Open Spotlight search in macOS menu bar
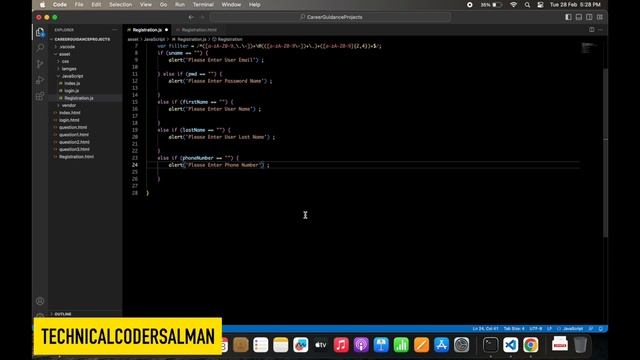The width and height of the screenshot is (640, 360). tap(527, 5)
